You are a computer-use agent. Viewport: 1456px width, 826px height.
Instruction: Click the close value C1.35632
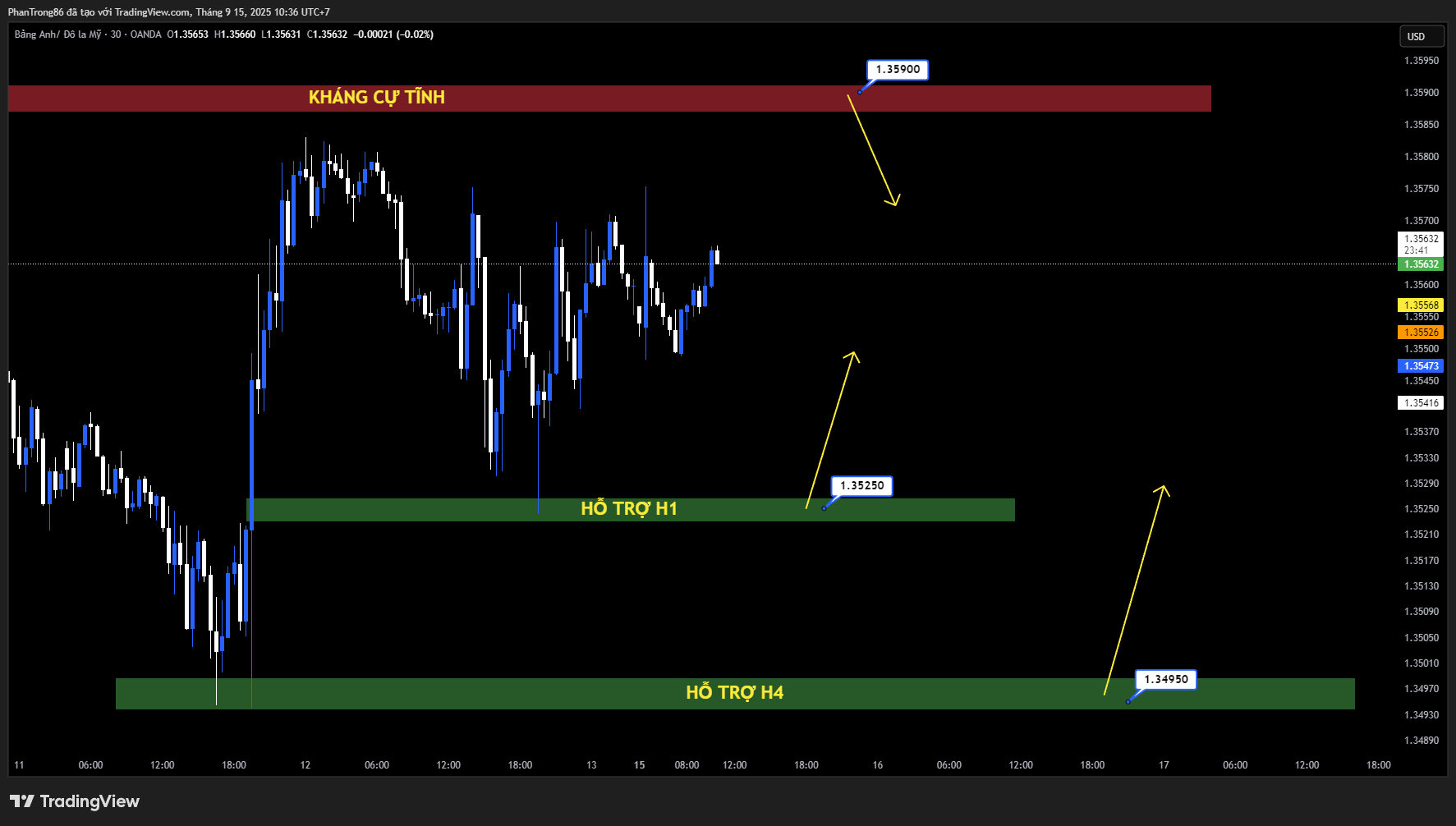click(327, 34)
